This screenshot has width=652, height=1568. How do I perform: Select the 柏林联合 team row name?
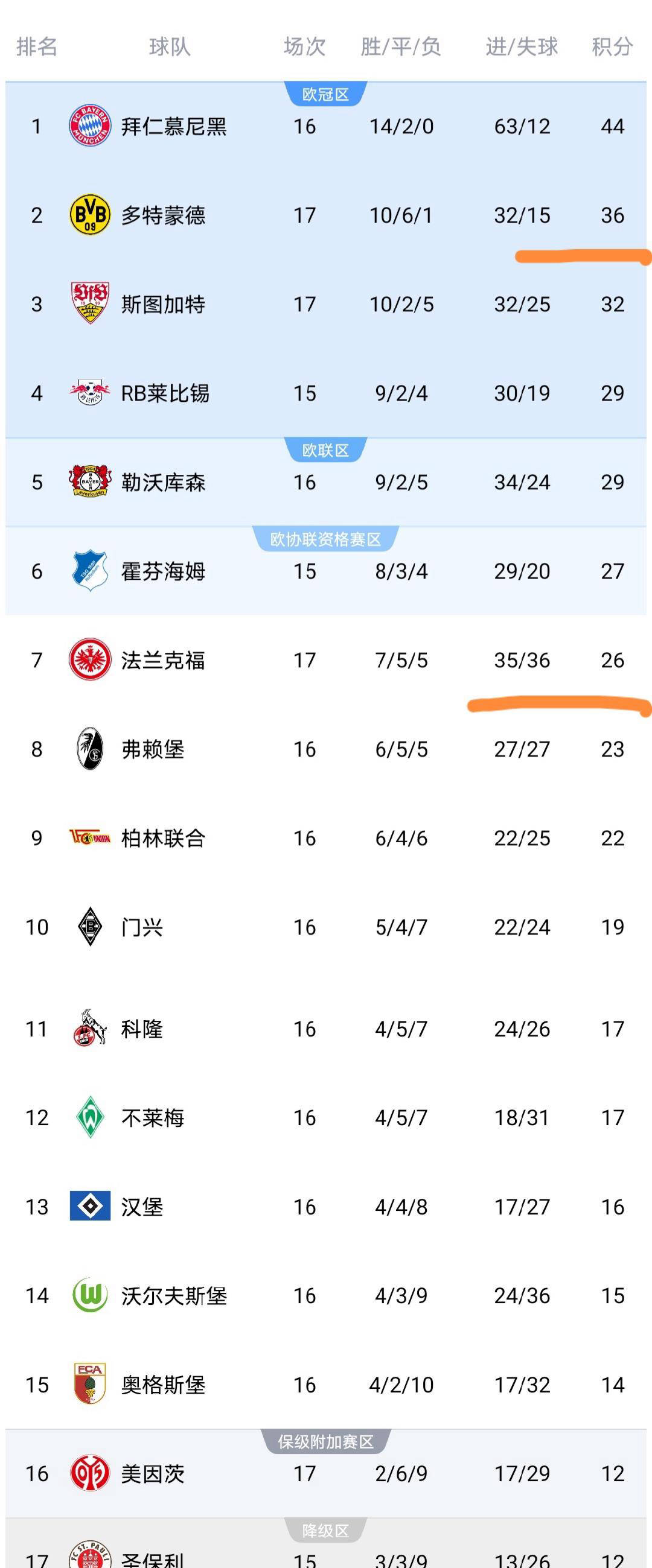coord(162,838)
